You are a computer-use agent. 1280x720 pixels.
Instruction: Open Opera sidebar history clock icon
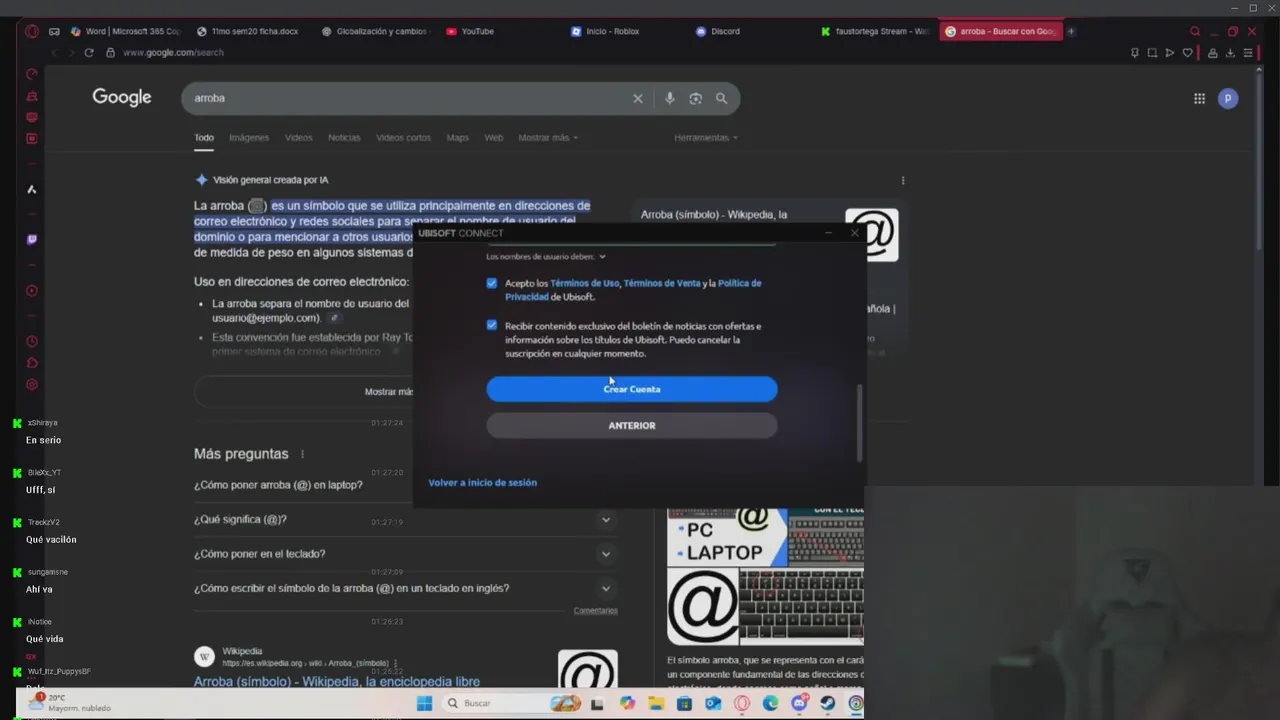[x=32, y=341]
